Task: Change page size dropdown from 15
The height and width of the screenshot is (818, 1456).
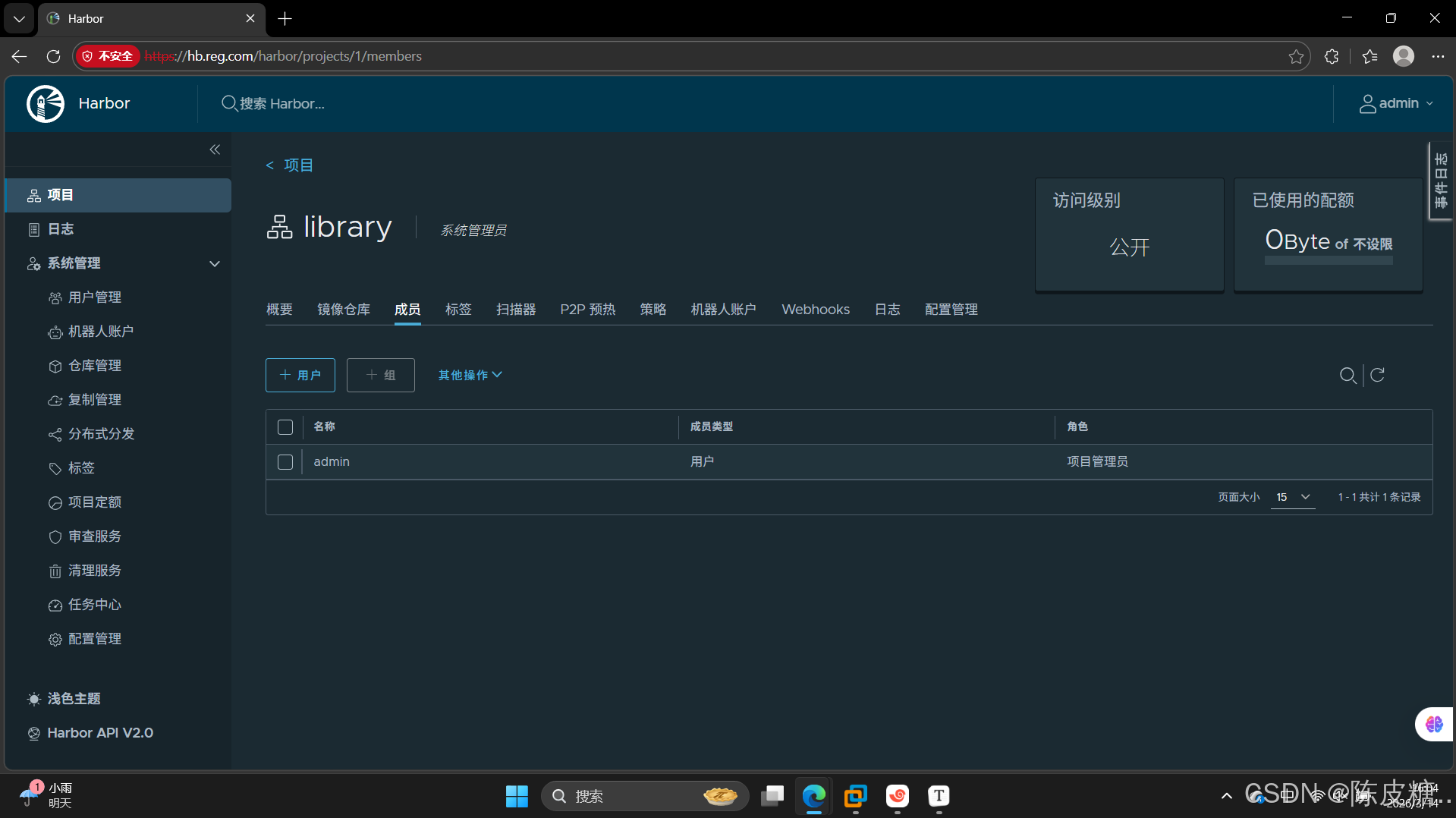Action: pyautogui.click(x=1293, y=497)
